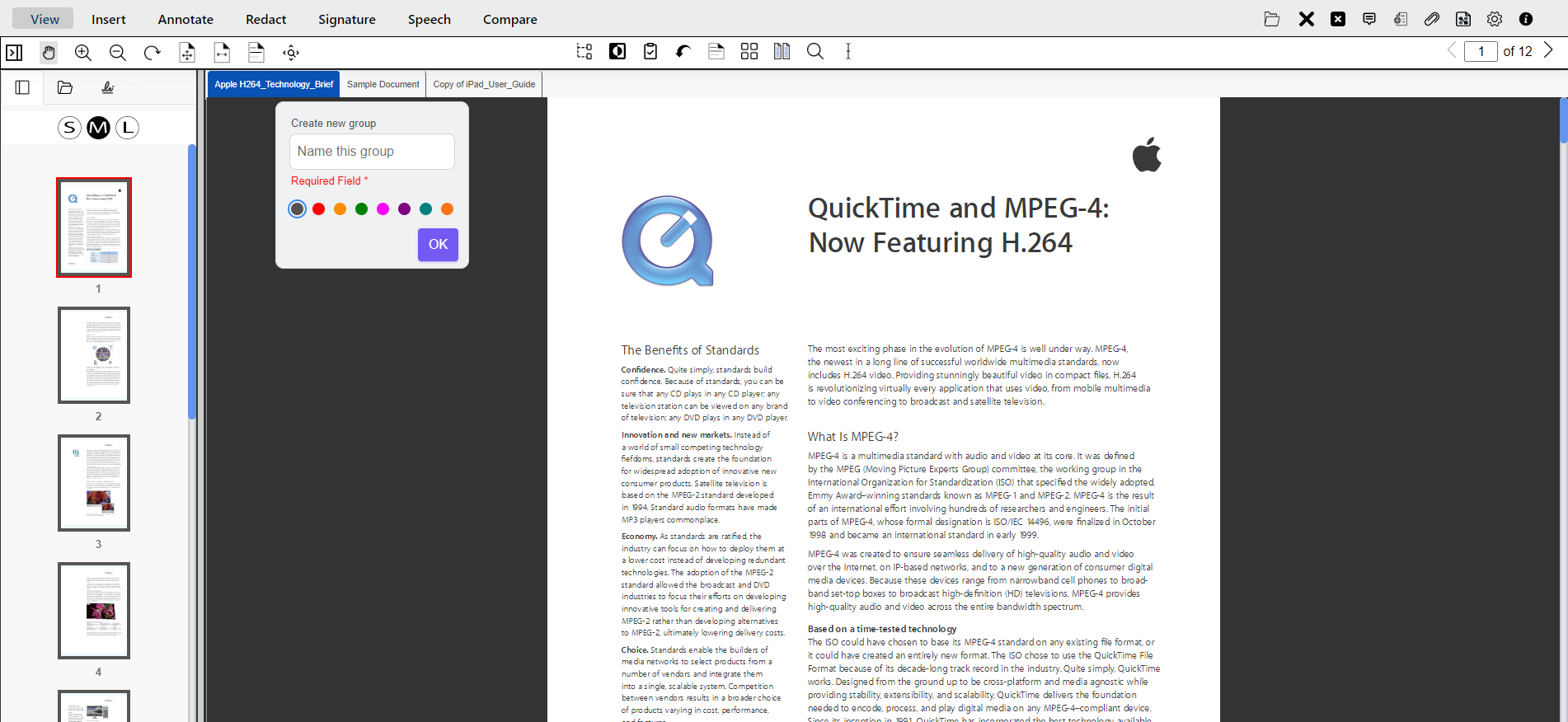Open the Redact menu tab
1568x722 pixels.
266,19
